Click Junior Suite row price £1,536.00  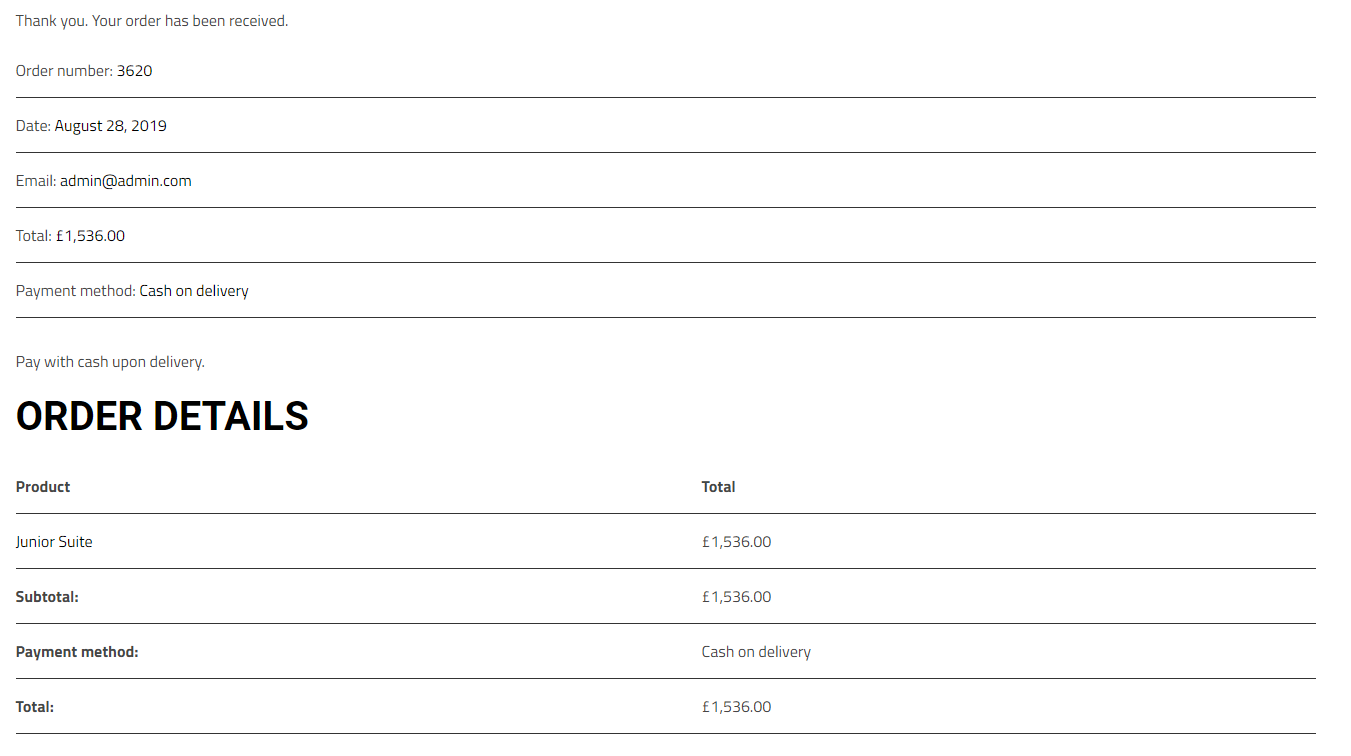point(736,542)
